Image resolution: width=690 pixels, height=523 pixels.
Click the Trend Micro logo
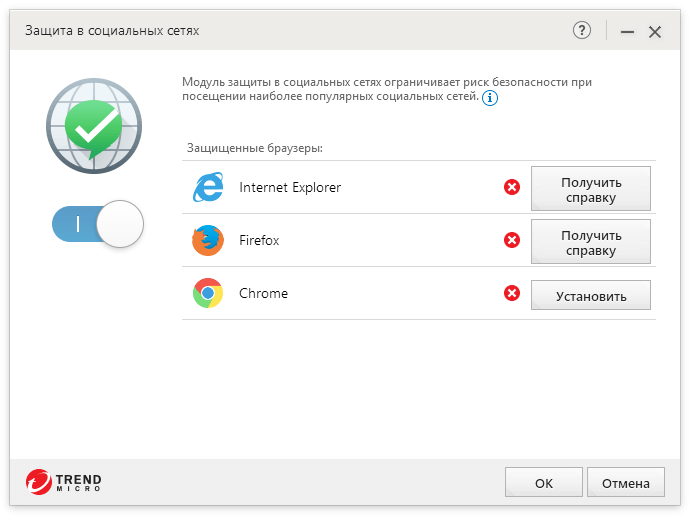point(63,484)
